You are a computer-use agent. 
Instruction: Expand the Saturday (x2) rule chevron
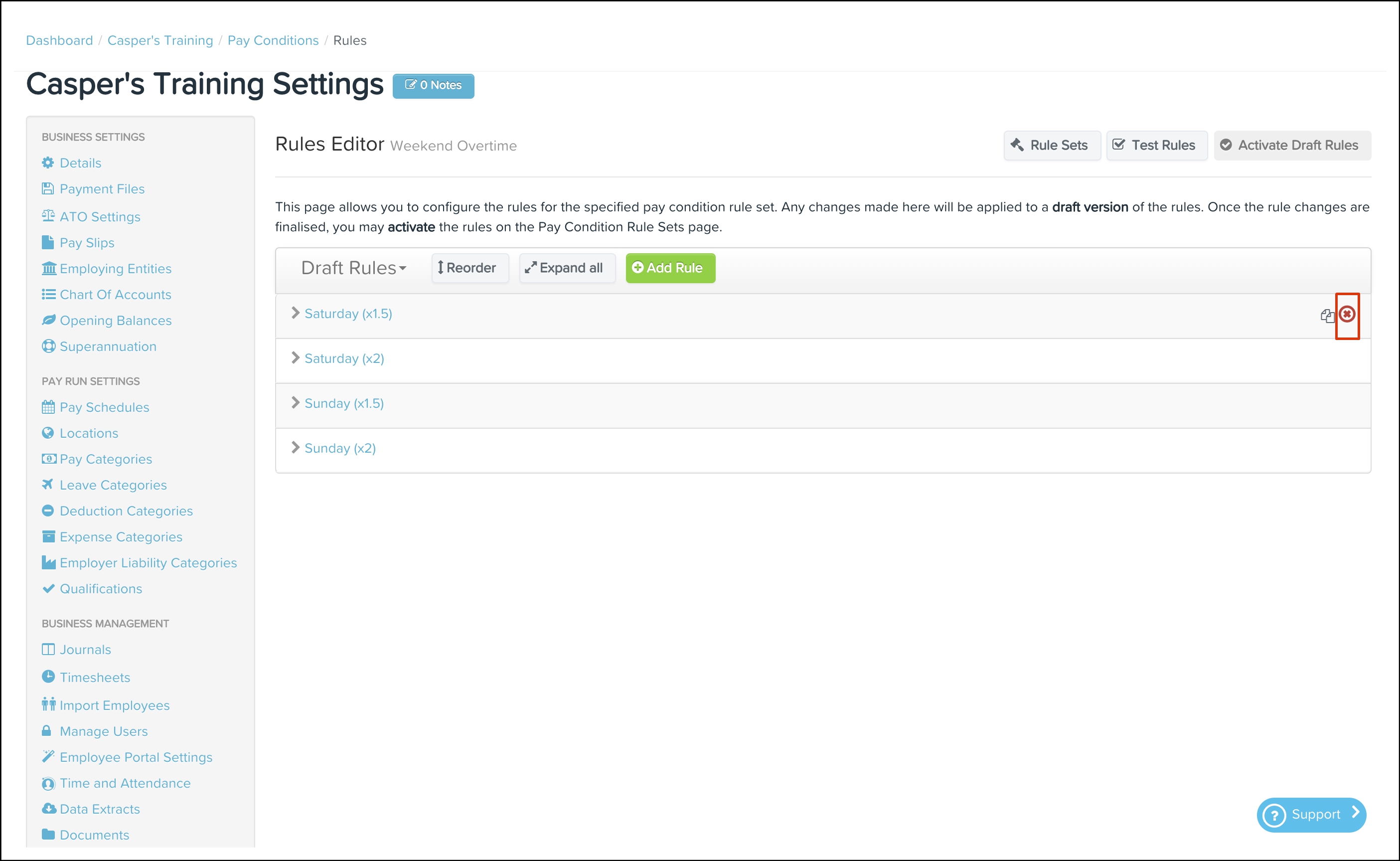(x=296, y=357)
